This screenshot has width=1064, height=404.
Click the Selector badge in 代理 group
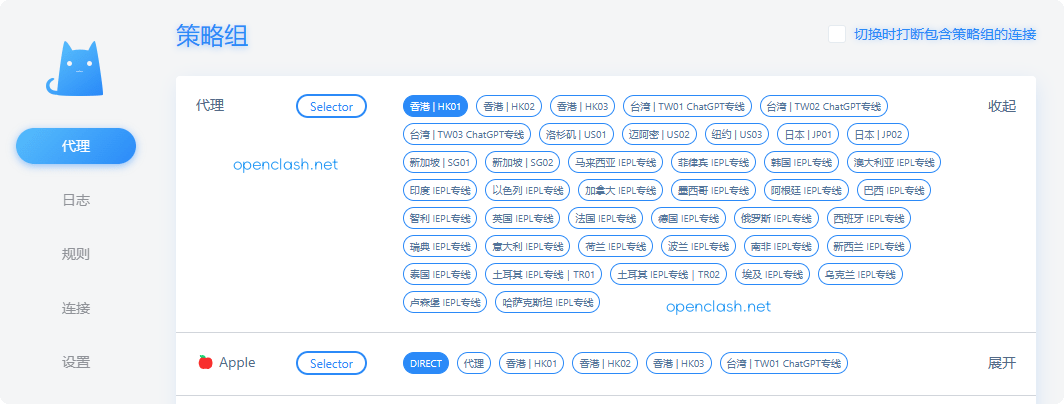pyautogui.click(x=331, y=106)
